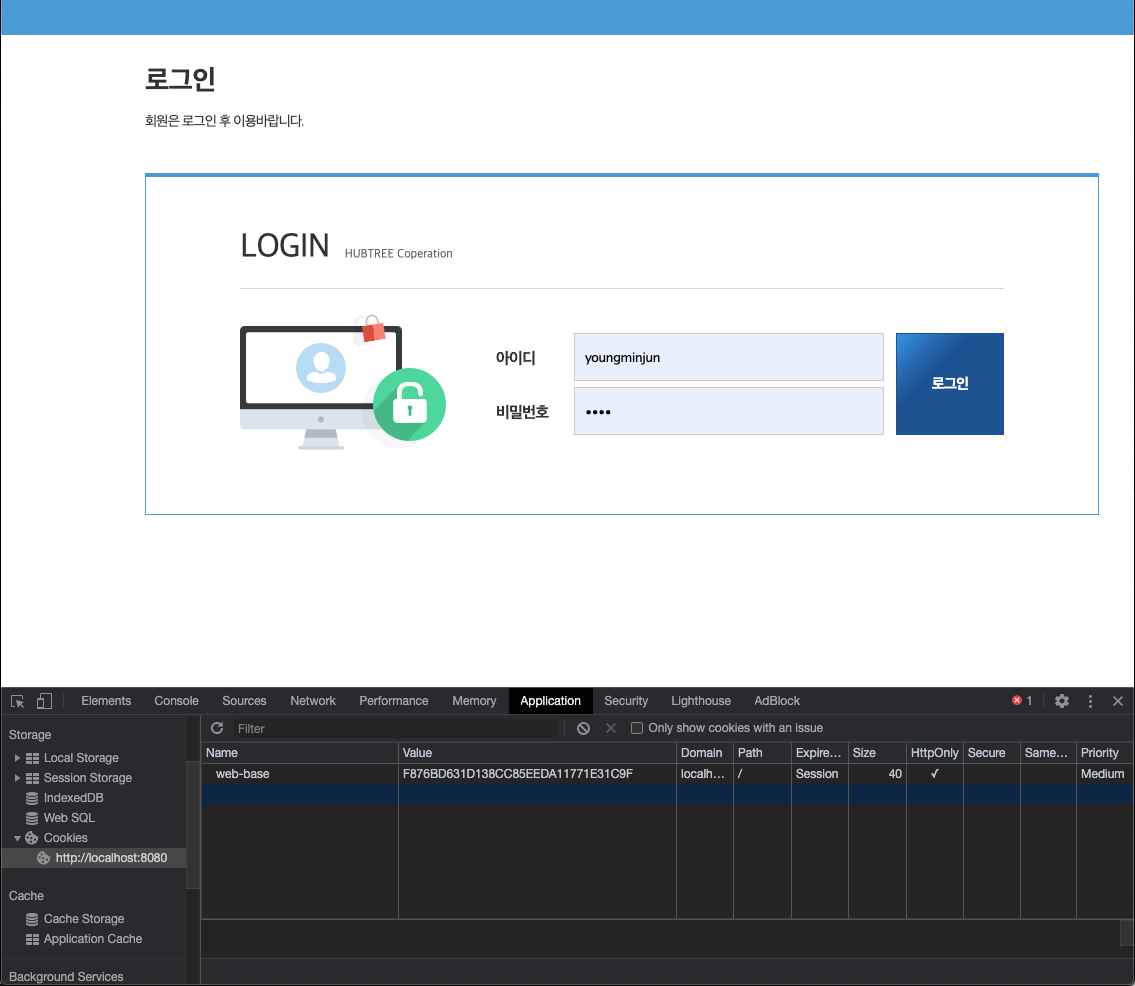Image resolution: width=1135 pixels, height=986 pixels.
Task: Enable Only show cookies with an issue
Action: point(637,728)
